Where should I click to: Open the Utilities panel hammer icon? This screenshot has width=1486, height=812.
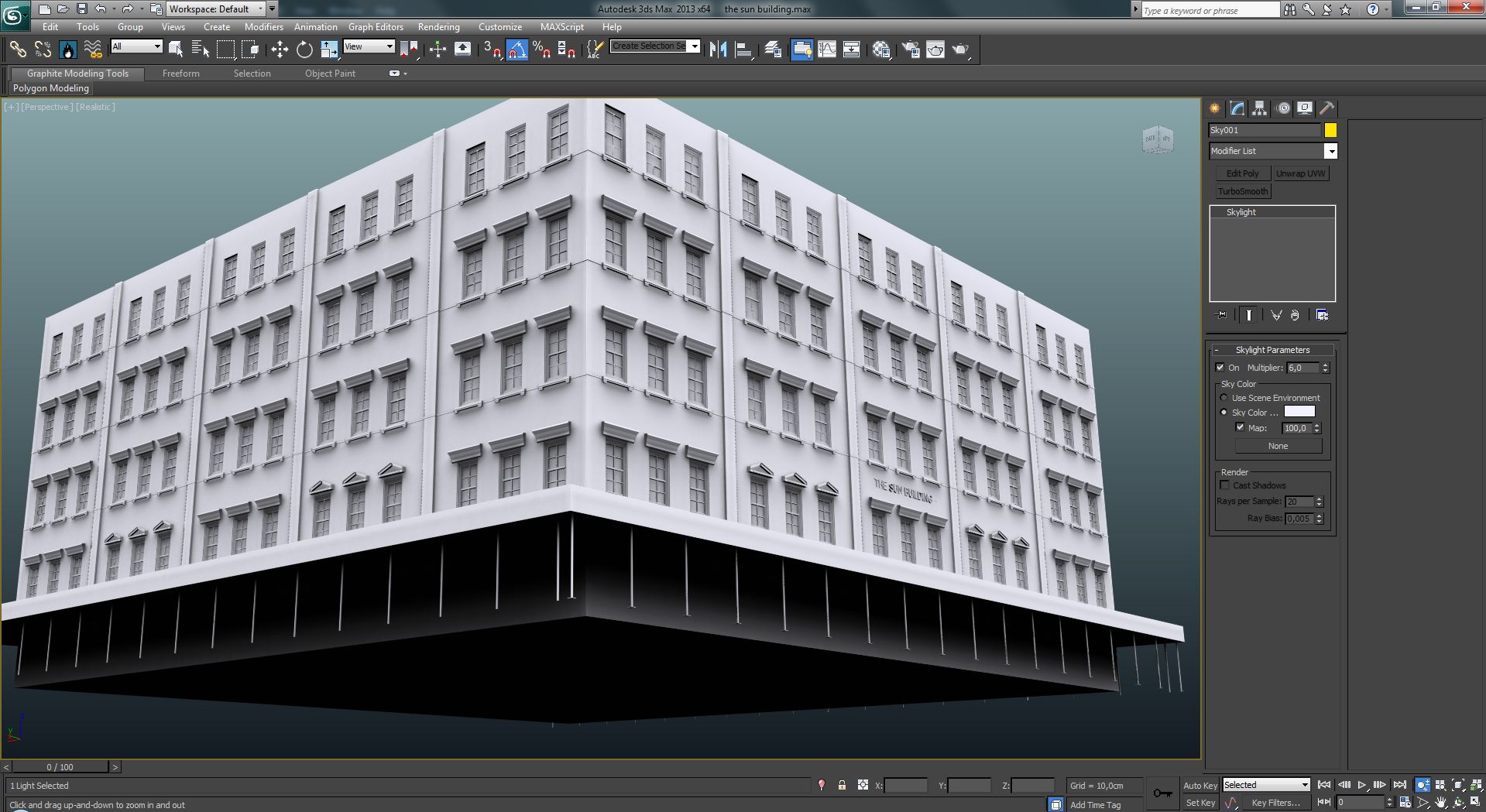pyautogui.click(x=1326, y=108)
